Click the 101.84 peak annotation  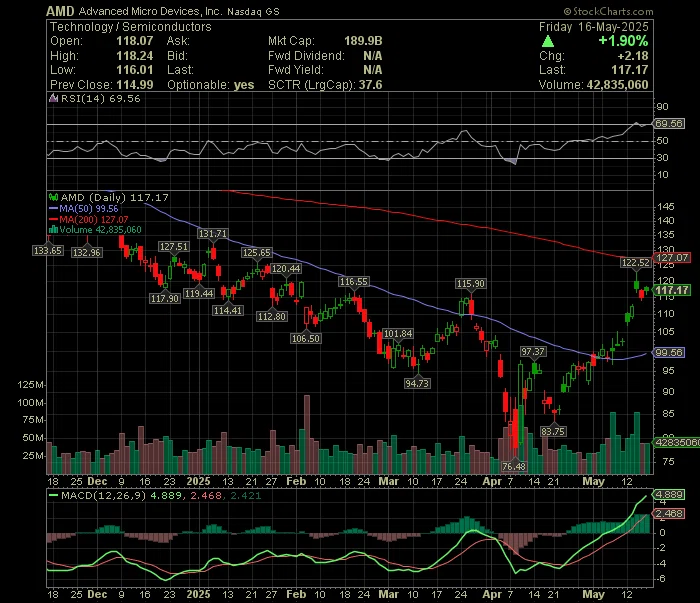(398, 334)
